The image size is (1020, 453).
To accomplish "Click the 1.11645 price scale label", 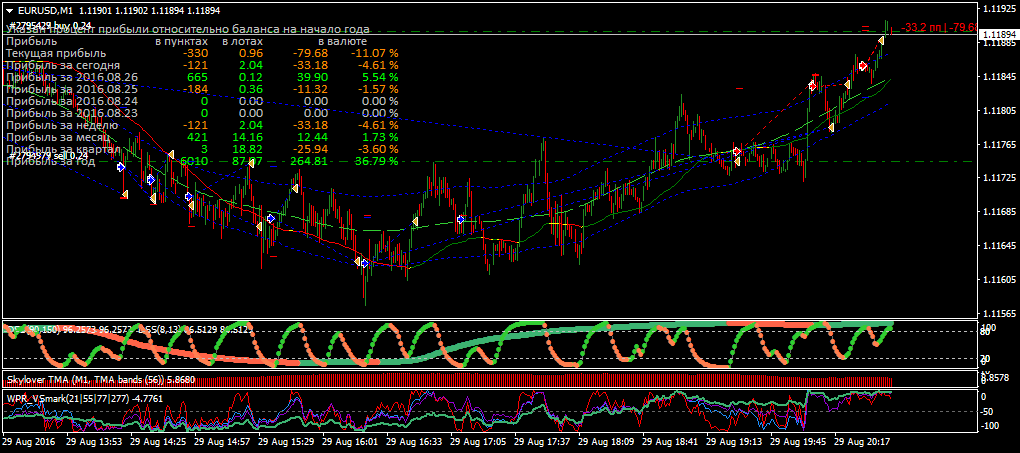I will point(999,245).
